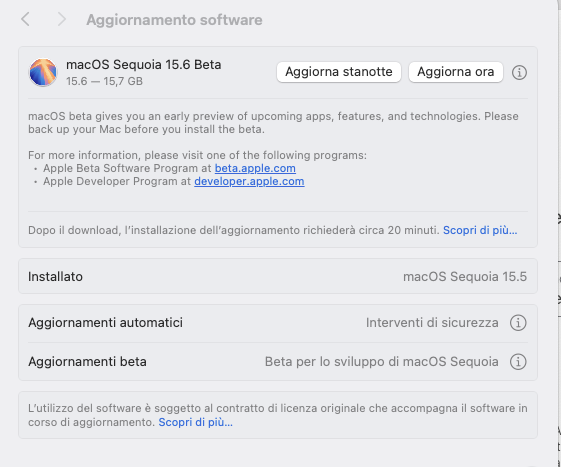
Task: Select the Aggiornamenti automatici label
Action: point(106,323)
